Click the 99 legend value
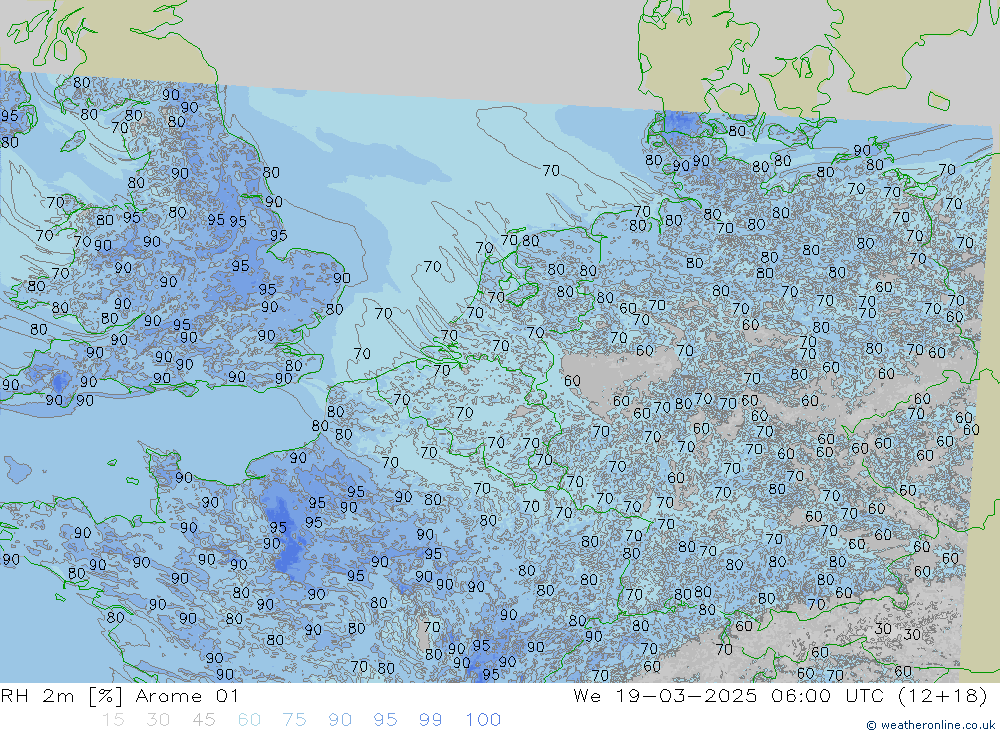The width and height of the screenshot is (1000, 733). (x=430, y=720)
